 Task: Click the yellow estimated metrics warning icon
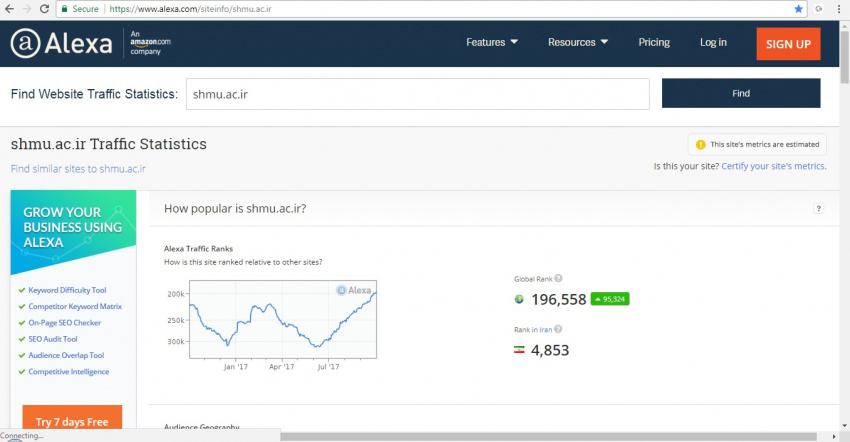700,144
